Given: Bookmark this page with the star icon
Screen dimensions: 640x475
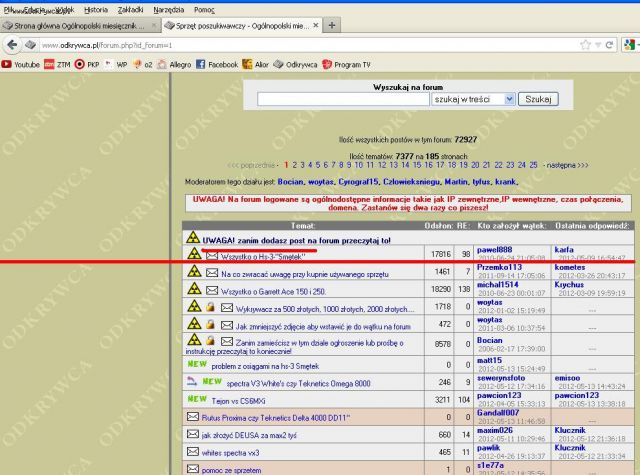Looking at the screenshot, I should coord(585,45).
